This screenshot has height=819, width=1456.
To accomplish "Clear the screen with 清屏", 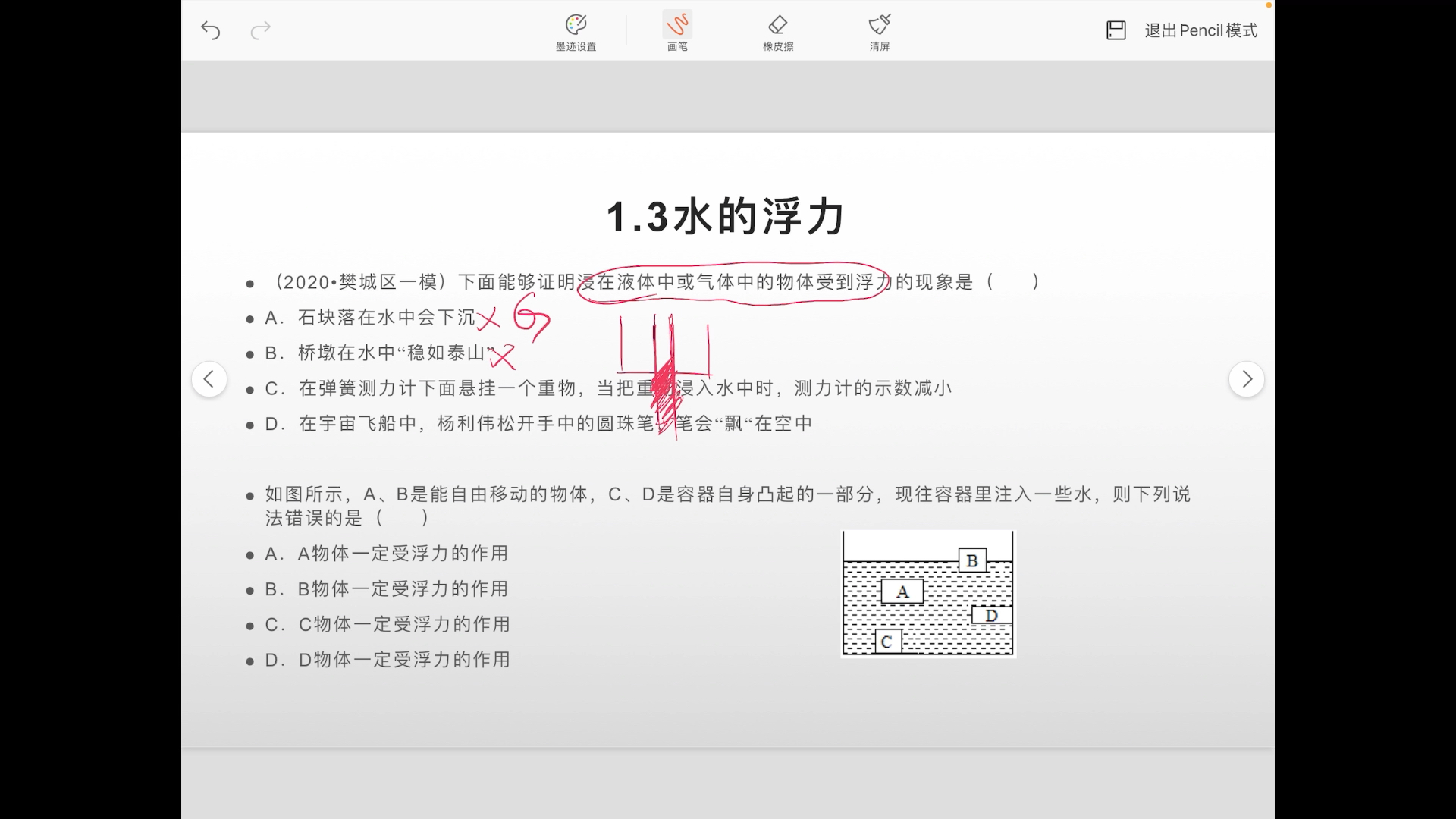I will coord(880,32).
